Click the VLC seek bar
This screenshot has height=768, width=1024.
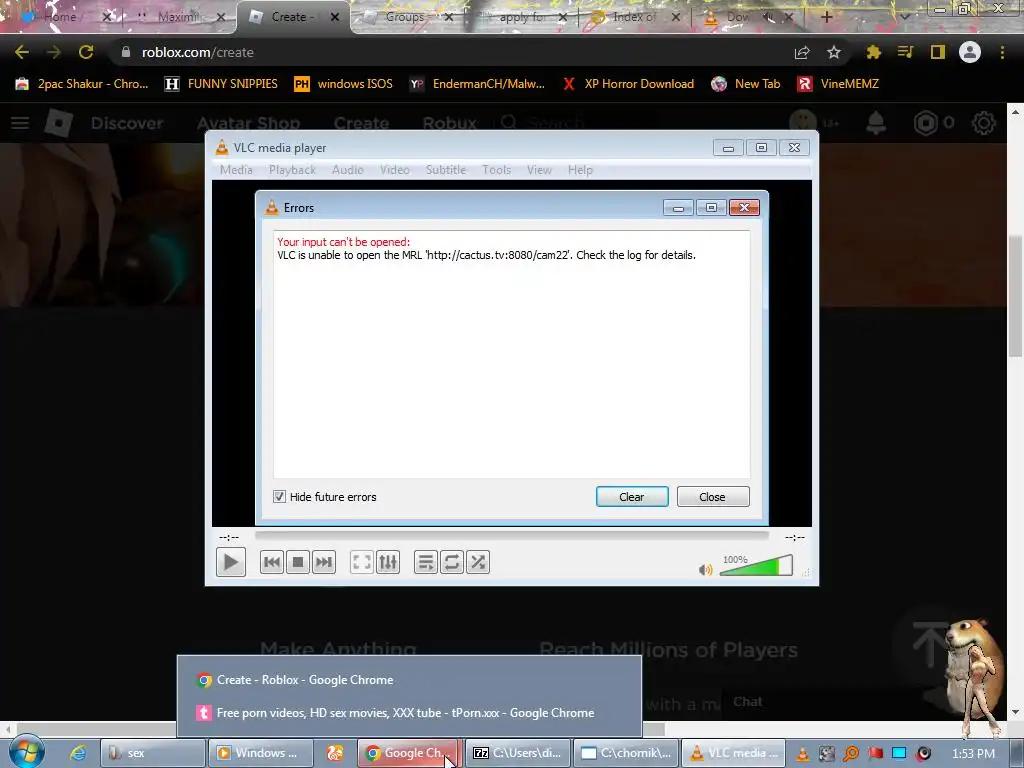(x=511, y=536)
